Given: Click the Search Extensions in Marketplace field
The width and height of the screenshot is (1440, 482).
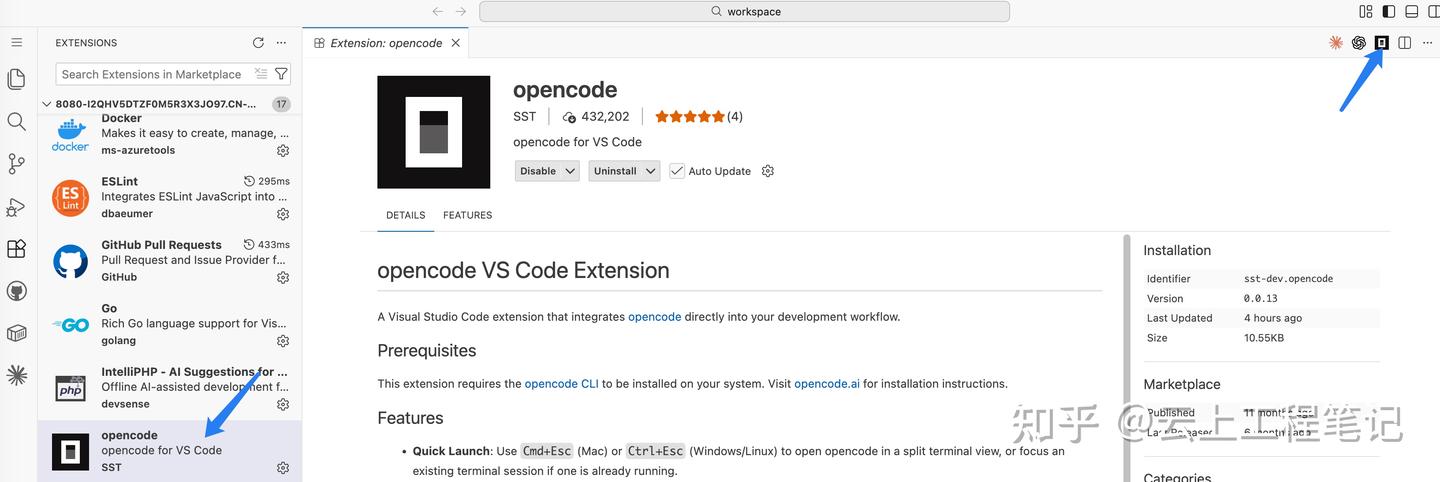Looking at the screenshot, I should coord(155,74).
